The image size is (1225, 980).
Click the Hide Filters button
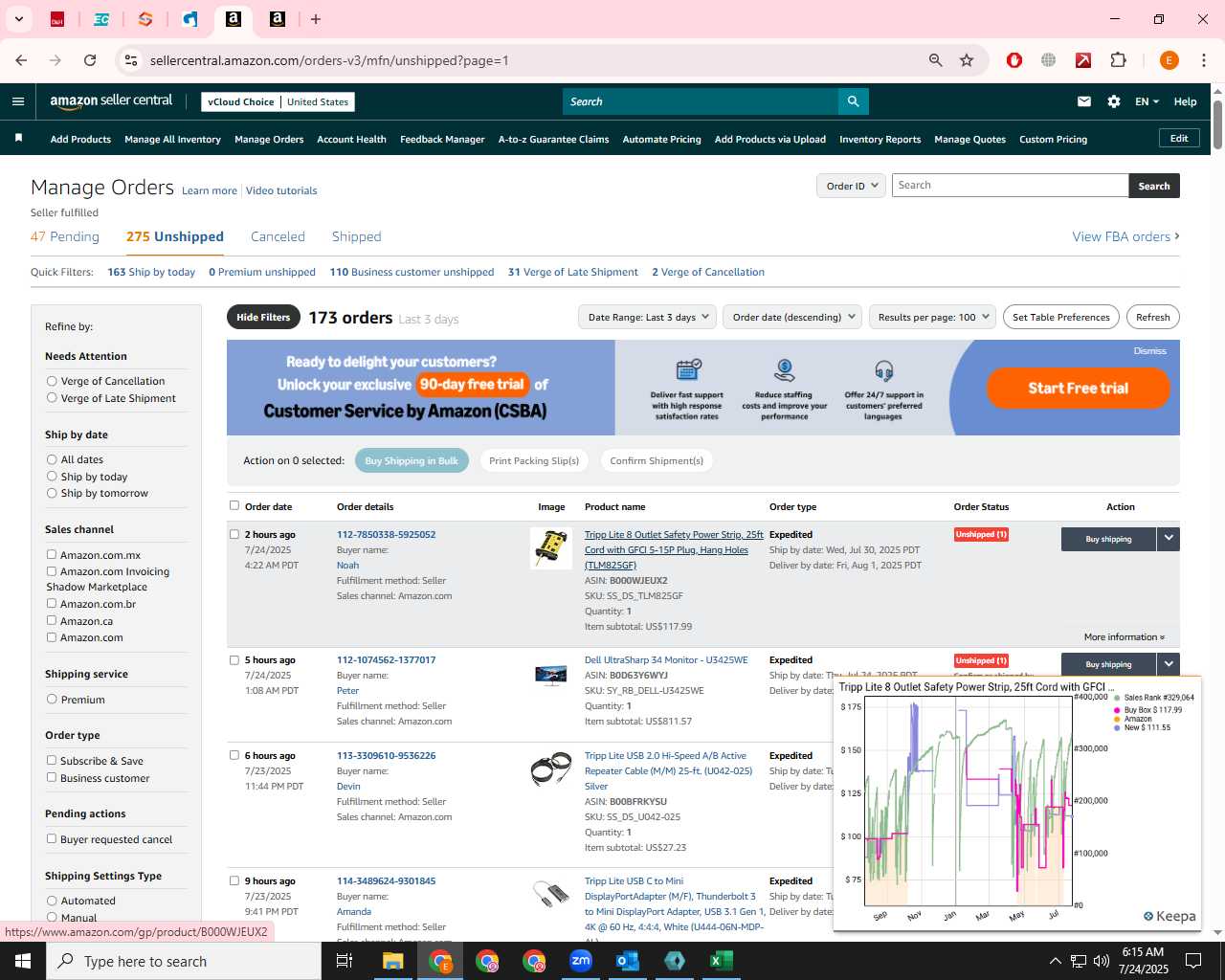(263, 317)
